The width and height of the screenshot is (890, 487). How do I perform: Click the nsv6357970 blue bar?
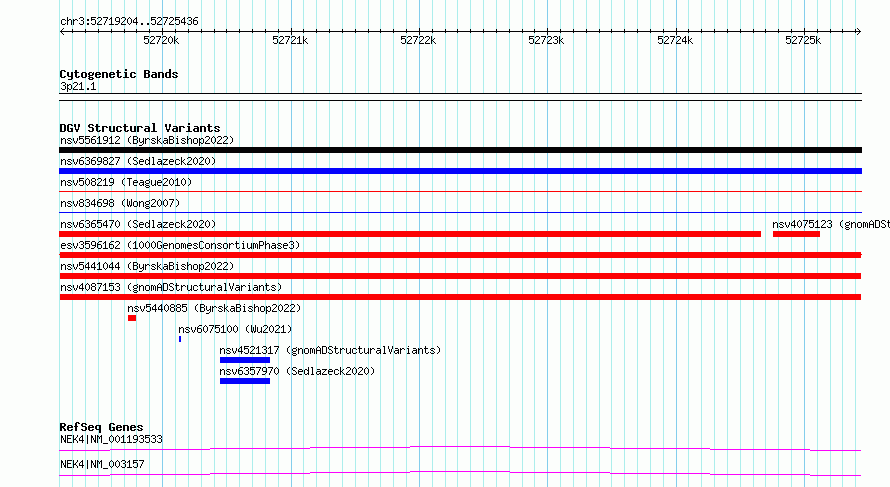click(245, 381)
